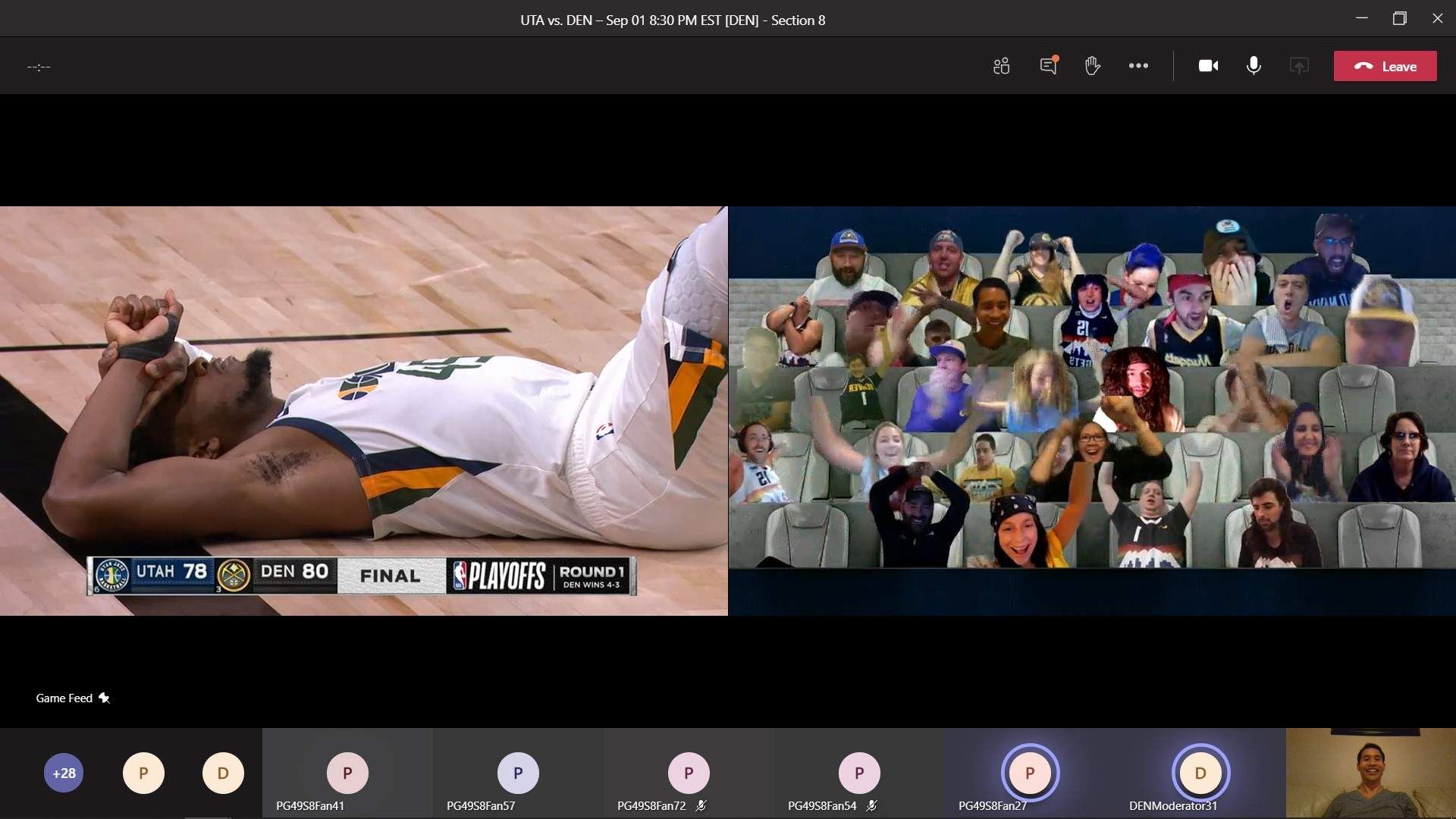Click the Game Feed shared video
The image size is (1456, 819).
364,410
